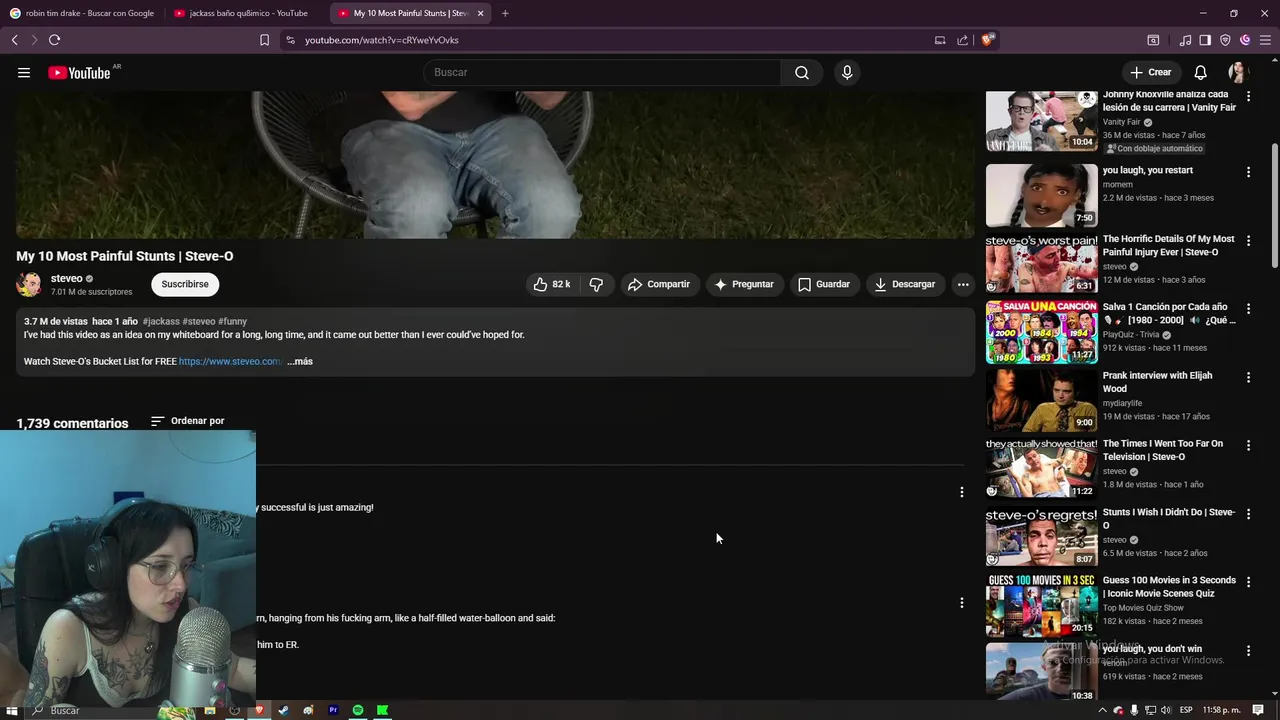The height and width of the screenshot is (720, 1280).
Task: Click the Crear button
Action: coord(1151,72)
